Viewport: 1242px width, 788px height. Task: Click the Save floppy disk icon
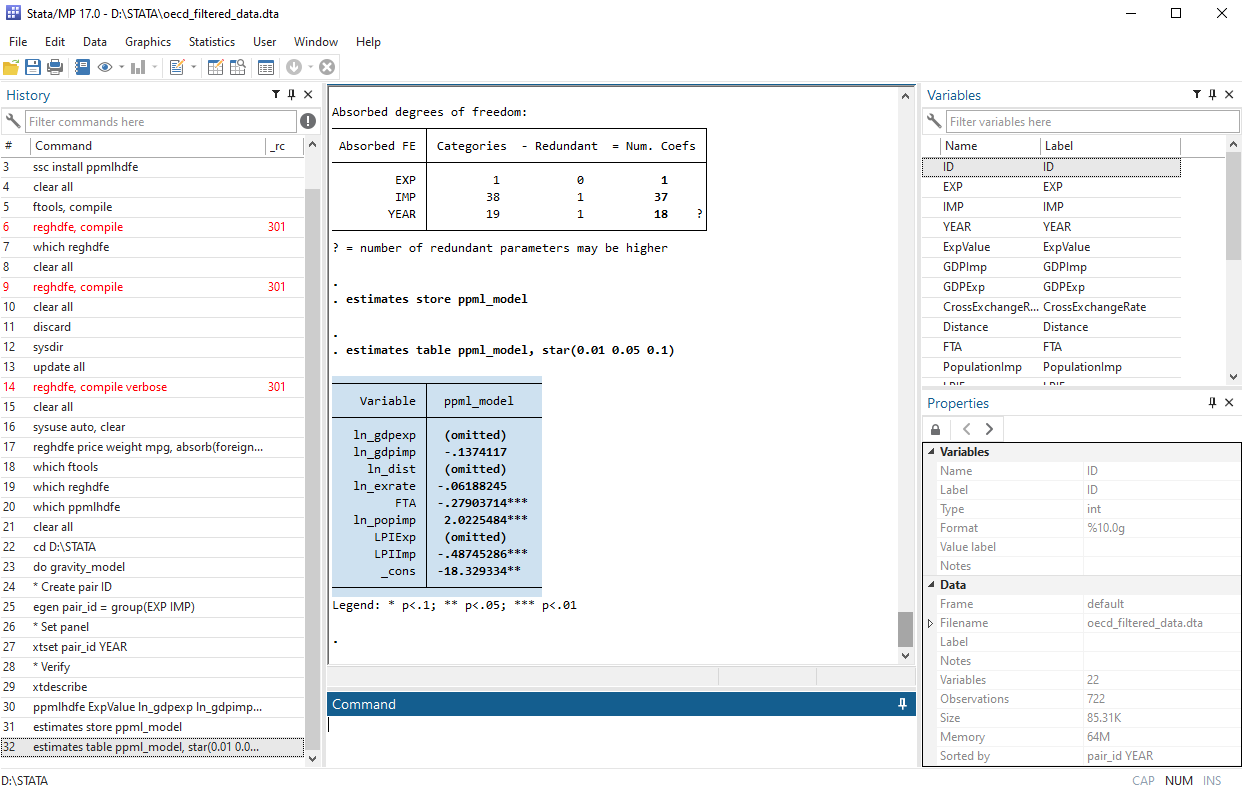pos(33,67)
